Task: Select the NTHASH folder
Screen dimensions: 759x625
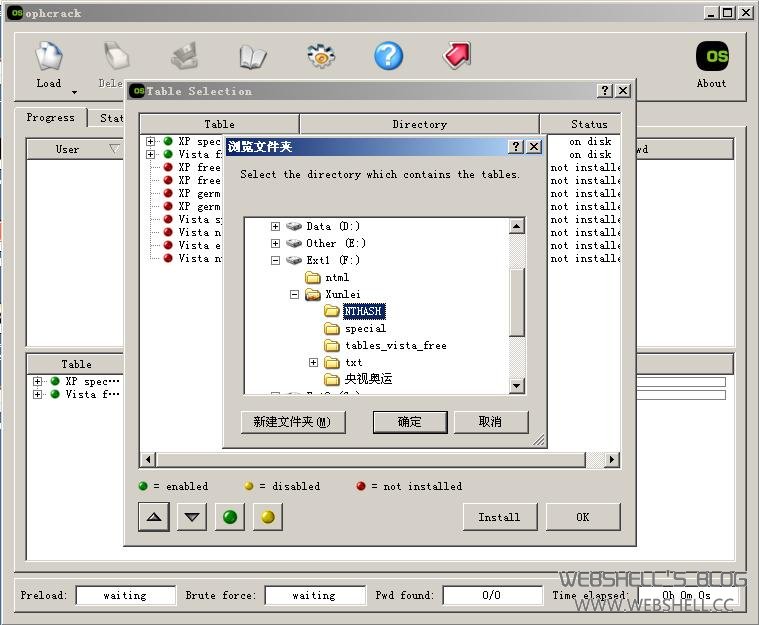Action: point(364,311)
